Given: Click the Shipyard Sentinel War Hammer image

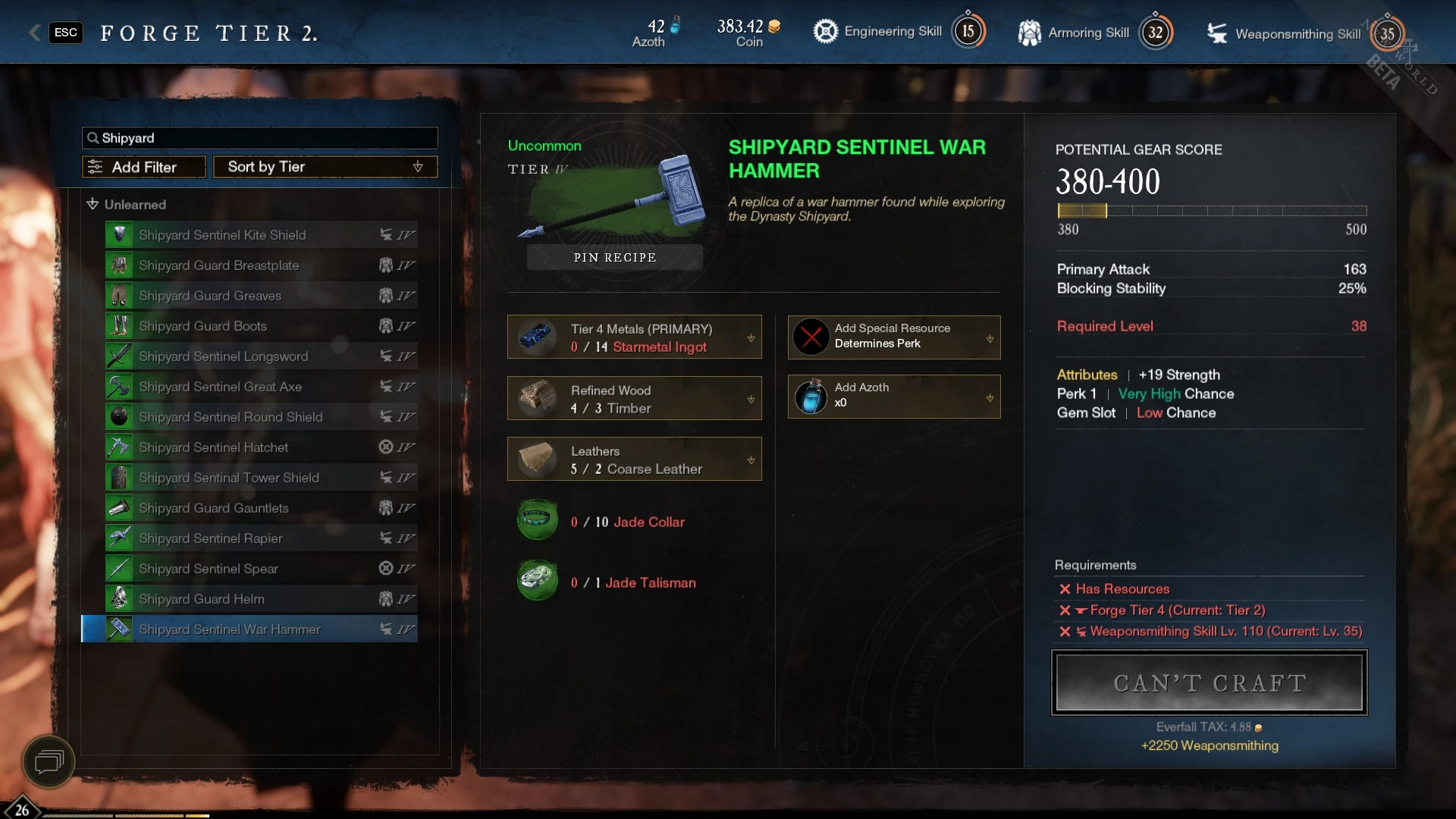Looking at the screenshot, I should [613, 196].
